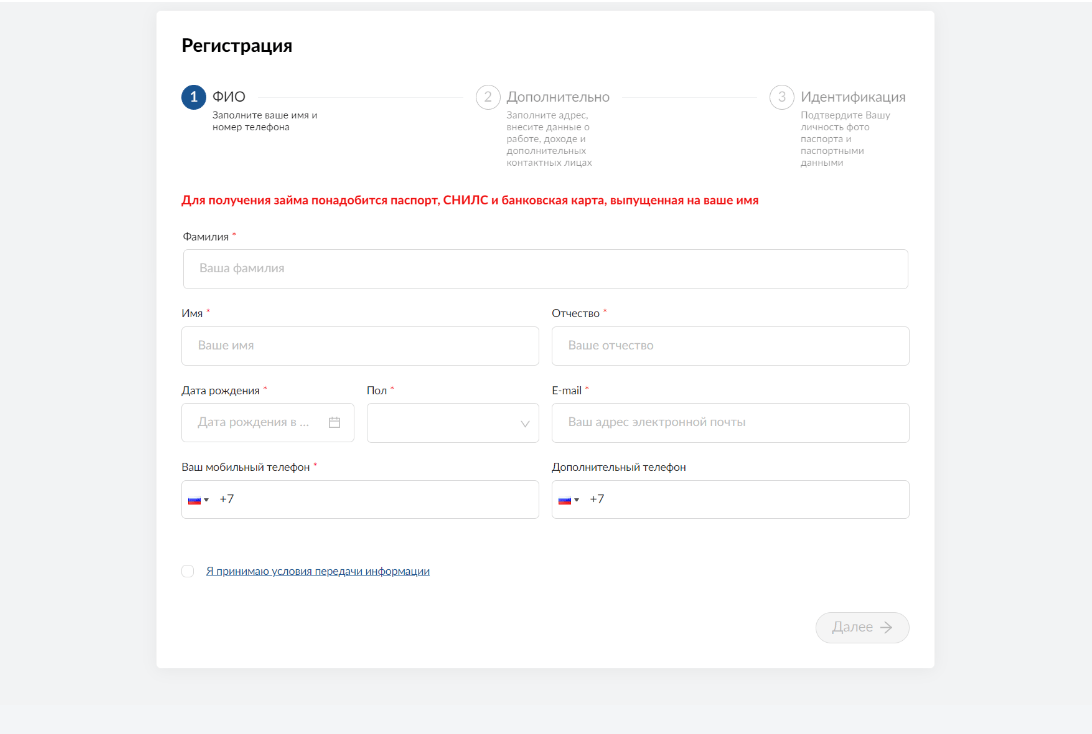Expand the Пол gender dropdown
This screenshot has width=1092, height=734.
coord(453,423)
